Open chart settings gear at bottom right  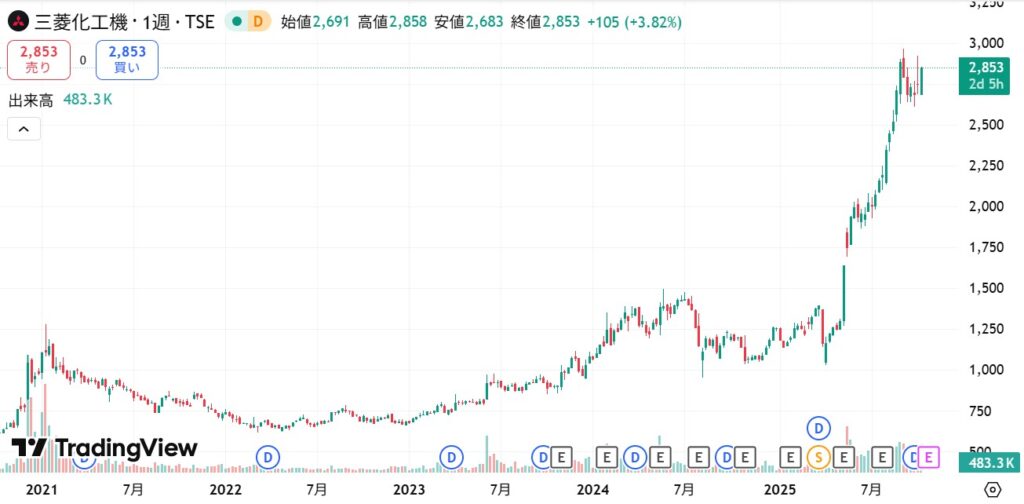(993, 489)
